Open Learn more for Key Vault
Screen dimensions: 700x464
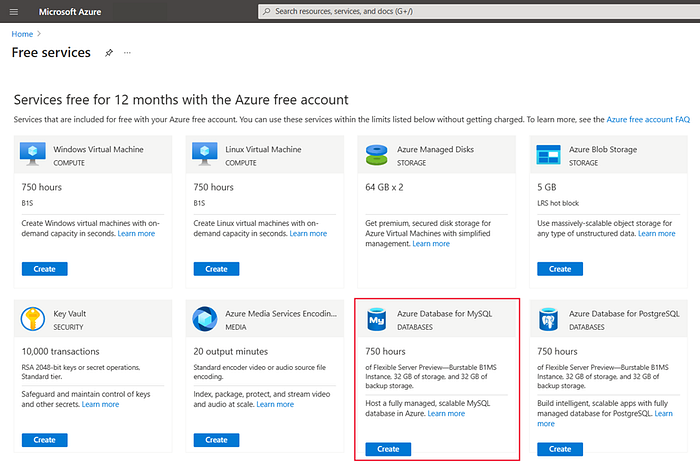point(100,404)
